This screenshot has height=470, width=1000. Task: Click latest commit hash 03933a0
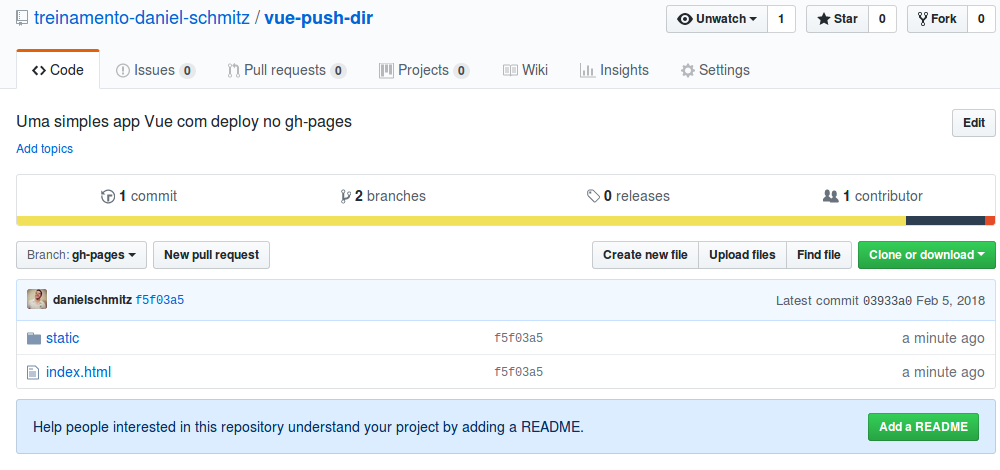pyautogui.click(x=887, y=300)
